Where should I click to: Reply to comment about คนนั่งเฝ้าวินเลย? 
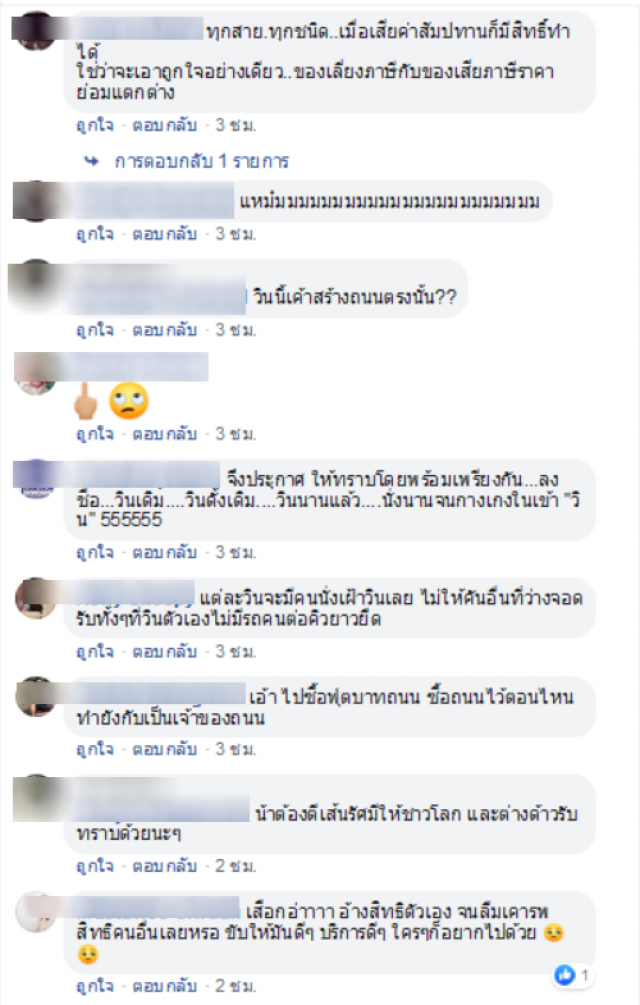click(x=165, y=651)
